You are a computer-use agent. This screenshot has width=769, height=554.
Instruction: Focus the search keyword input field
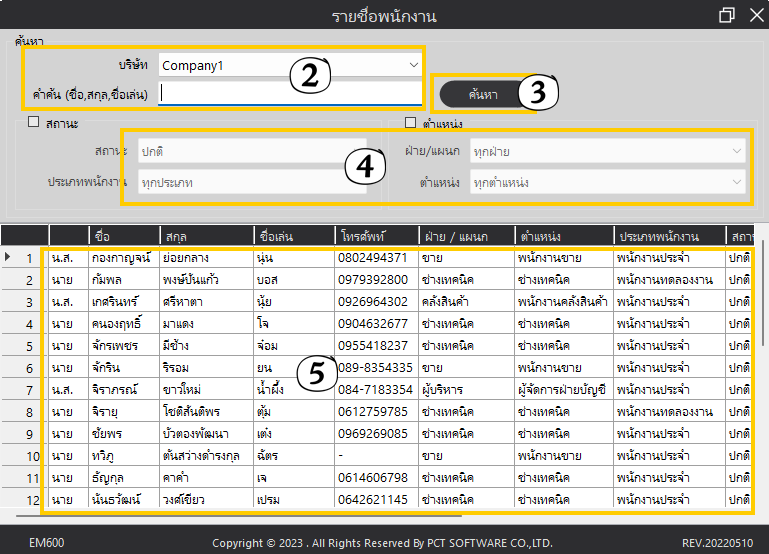click(x=290, y=93)
